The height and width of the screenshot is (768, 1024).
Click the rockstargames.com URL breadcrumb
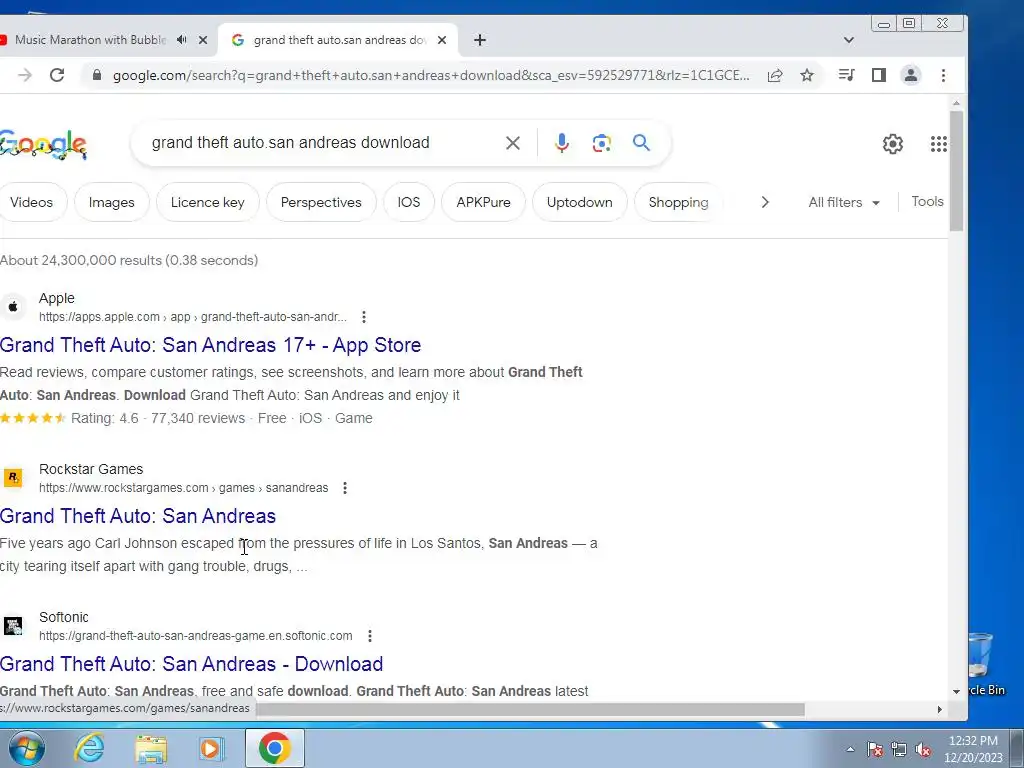pyautogui.click(x=184, y=488)
